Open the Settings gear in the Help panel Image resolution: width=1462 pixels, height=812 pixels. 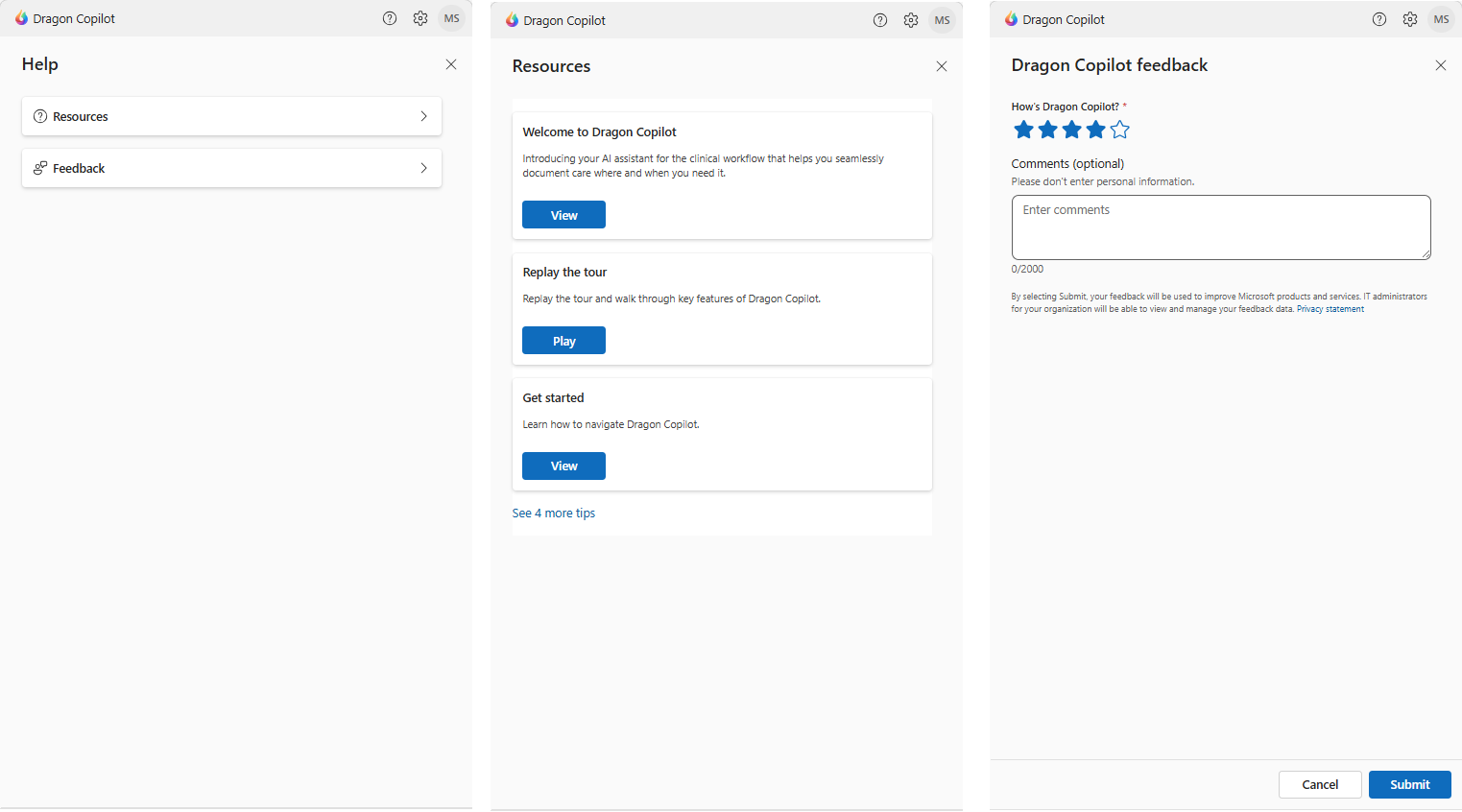(x=420, y=18)
